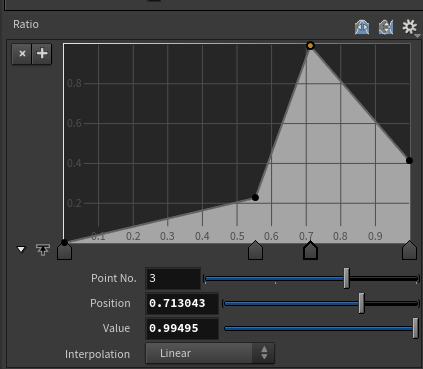Viewport: 423px width, 369px height.
Task: Select the ramp point at right edge
Action: [409, 161]
